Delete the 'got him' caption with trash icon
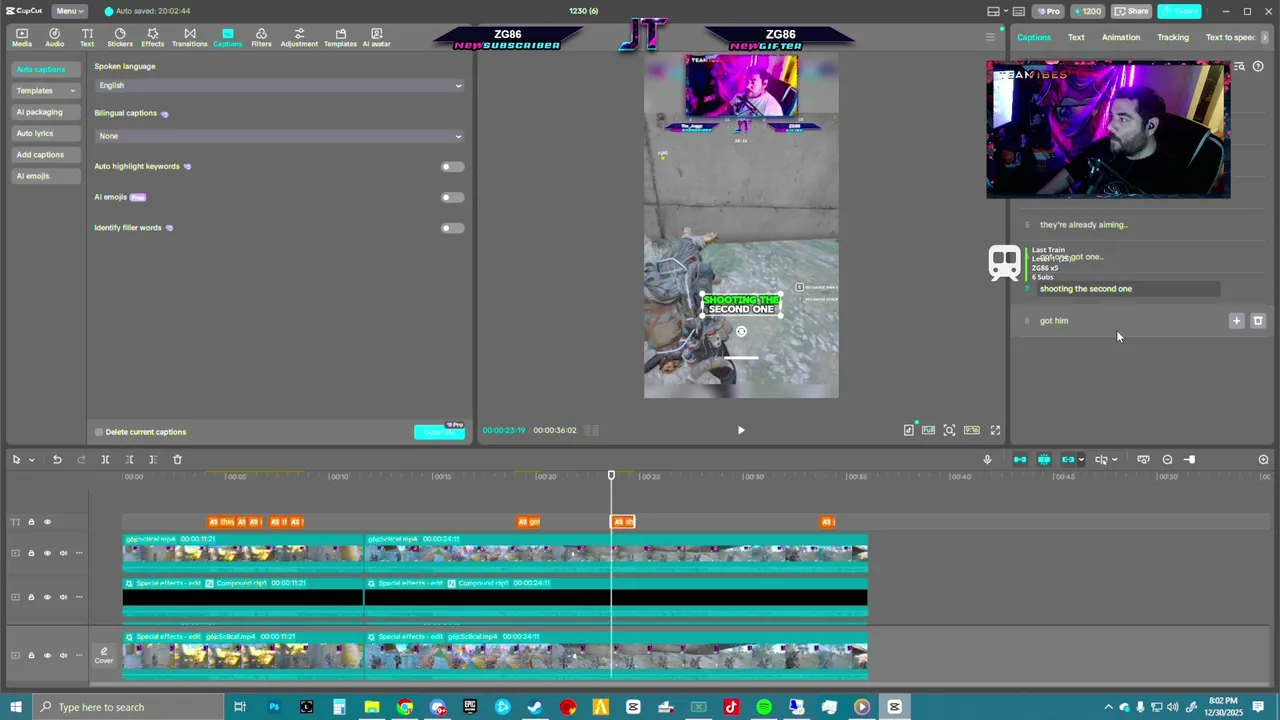This screenshot has width=1280, height=720. (1258, 321)
